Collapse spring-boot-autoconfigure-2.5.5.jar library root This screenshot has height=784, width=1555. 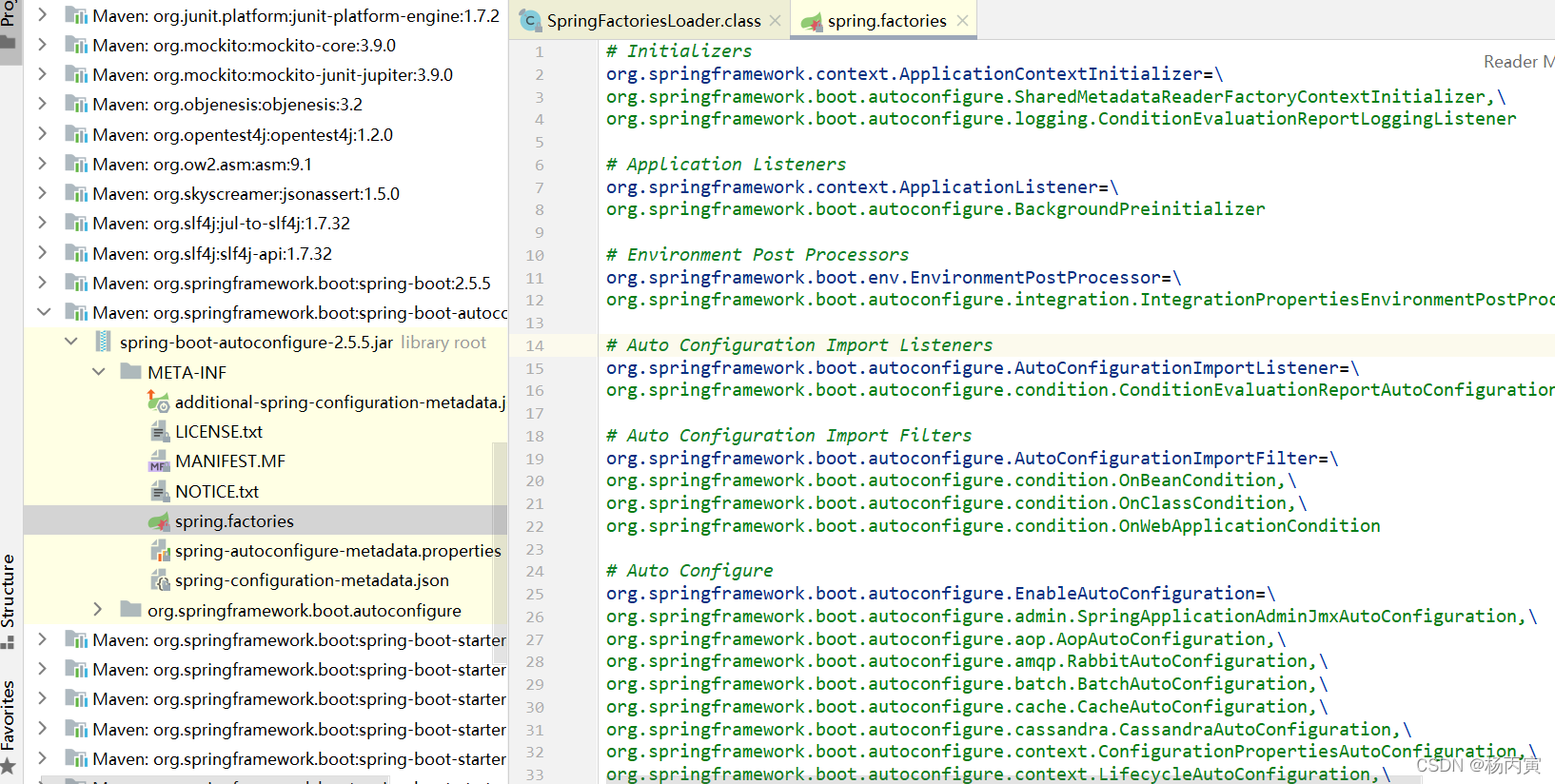click(x=70, y=342)
